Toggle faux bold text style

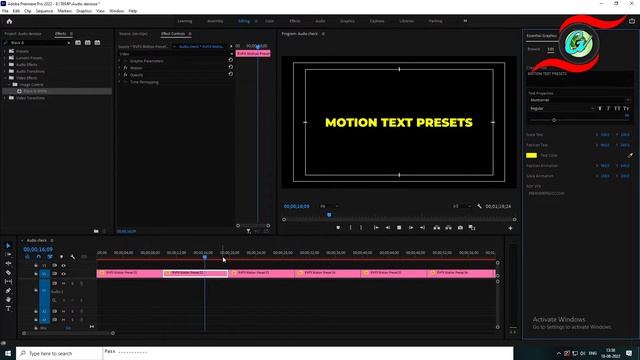click(x=600, y=109)
